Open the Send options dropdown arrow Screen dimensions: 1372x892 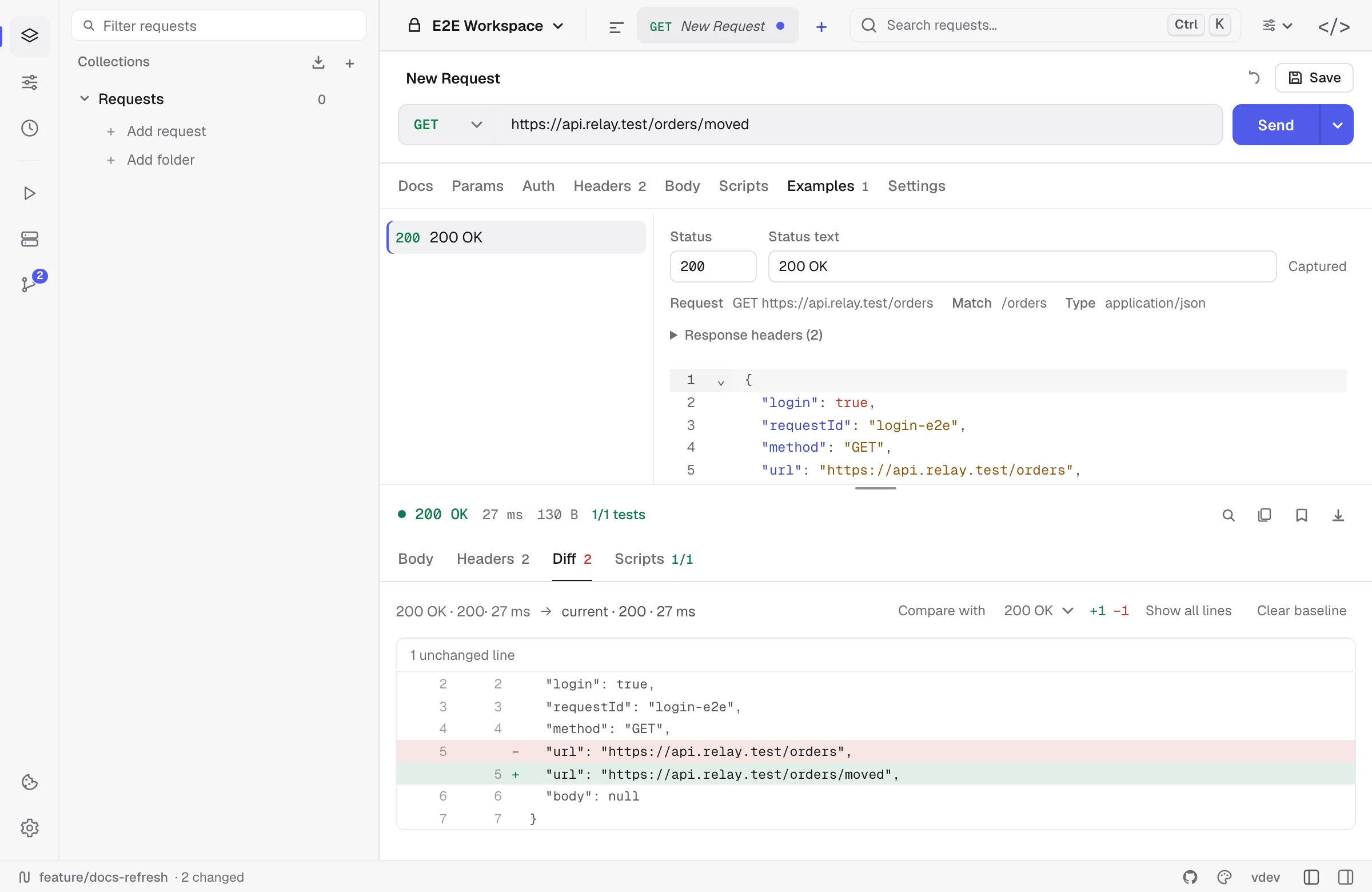(x=1337, y=125)
